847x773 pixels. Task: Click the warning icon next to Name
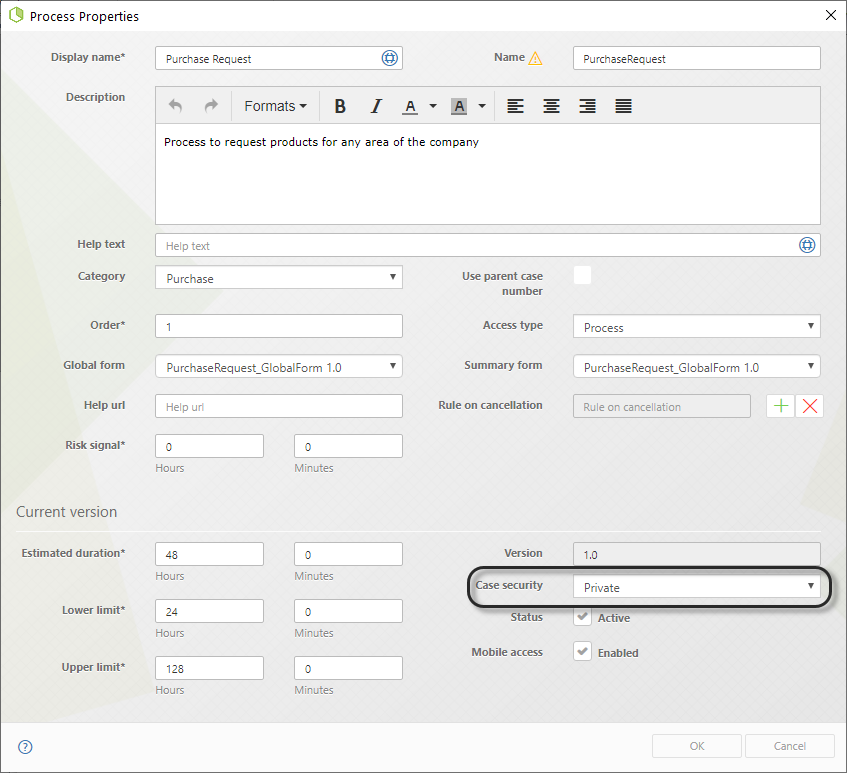tap(535, 58)
